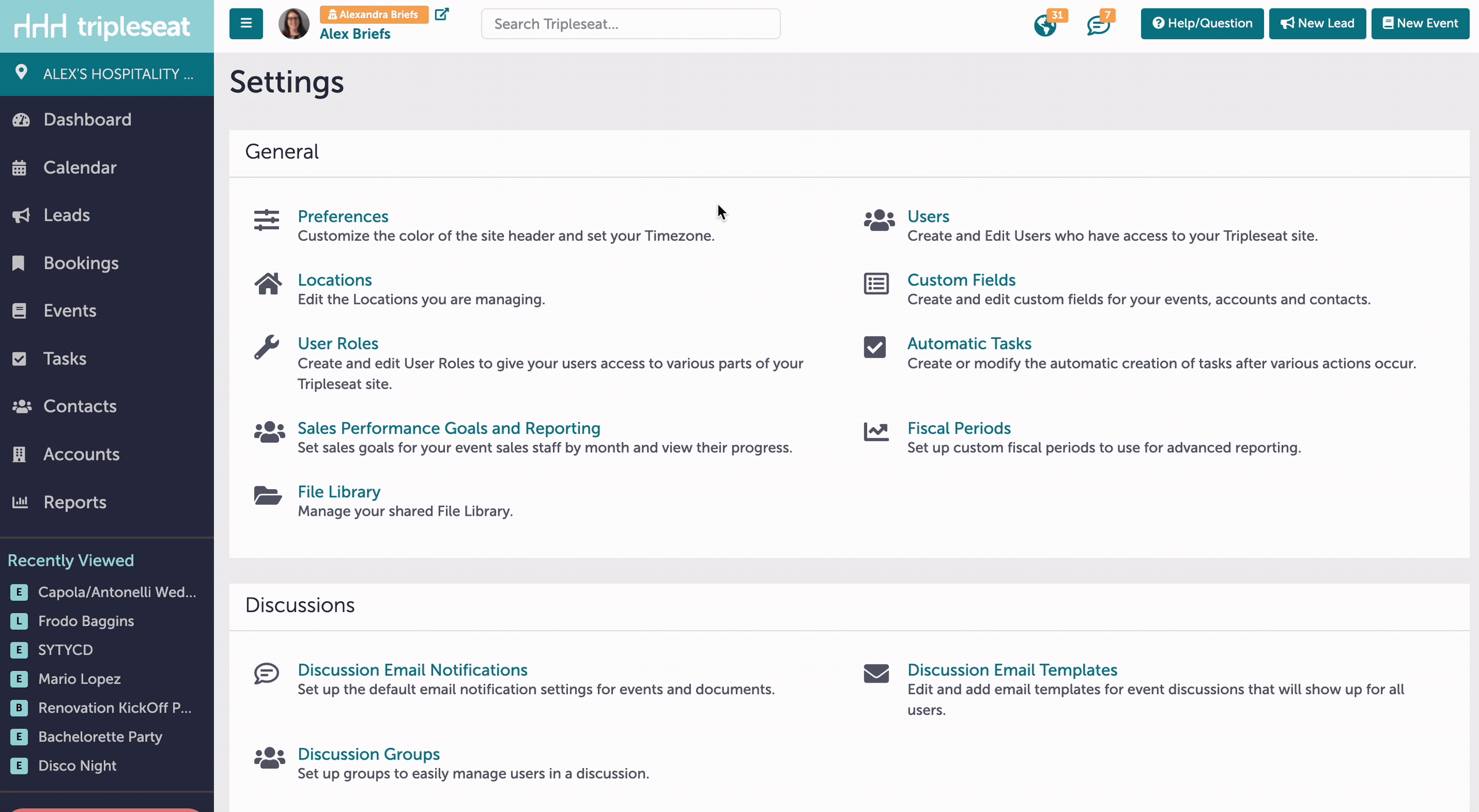Click the Tasks checkmark icon in sidebar

pos(19,359)
